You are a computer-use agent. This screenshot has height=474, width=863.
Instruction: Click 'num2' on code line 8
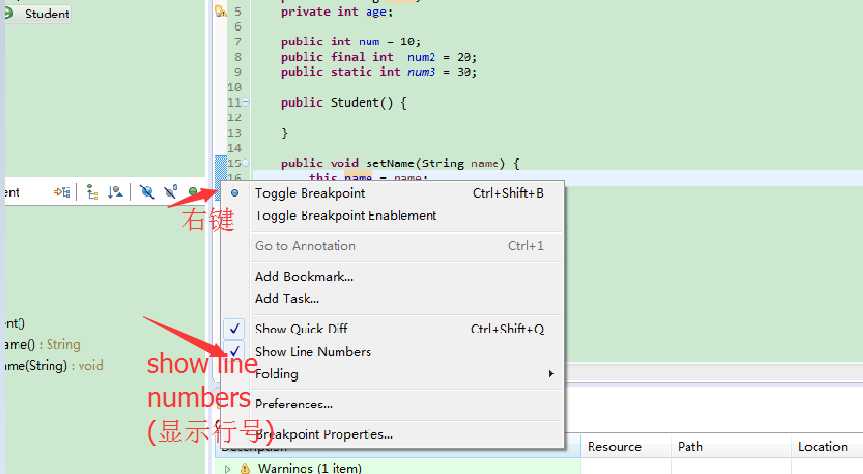pyautogui.click(x=421, y=57)
